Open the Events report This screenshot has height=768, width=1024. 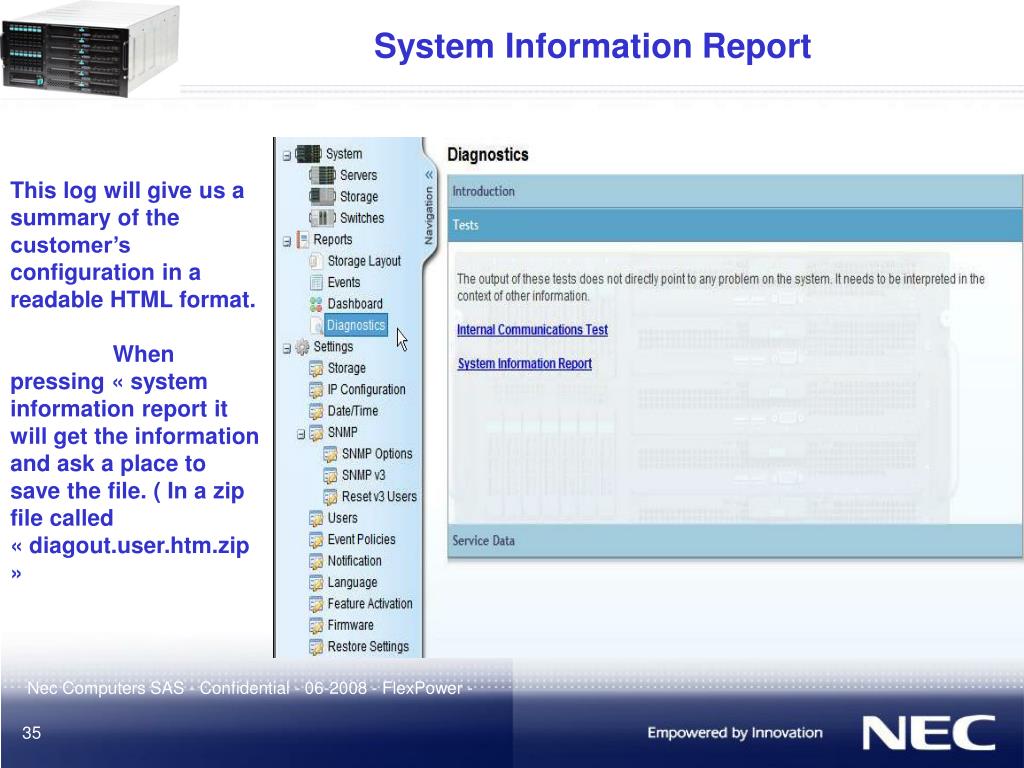[344, 283]
